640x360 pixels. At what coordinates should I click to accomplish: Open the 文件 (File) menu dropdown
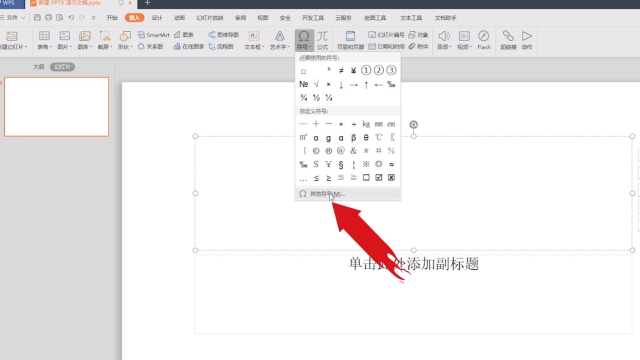13,18
